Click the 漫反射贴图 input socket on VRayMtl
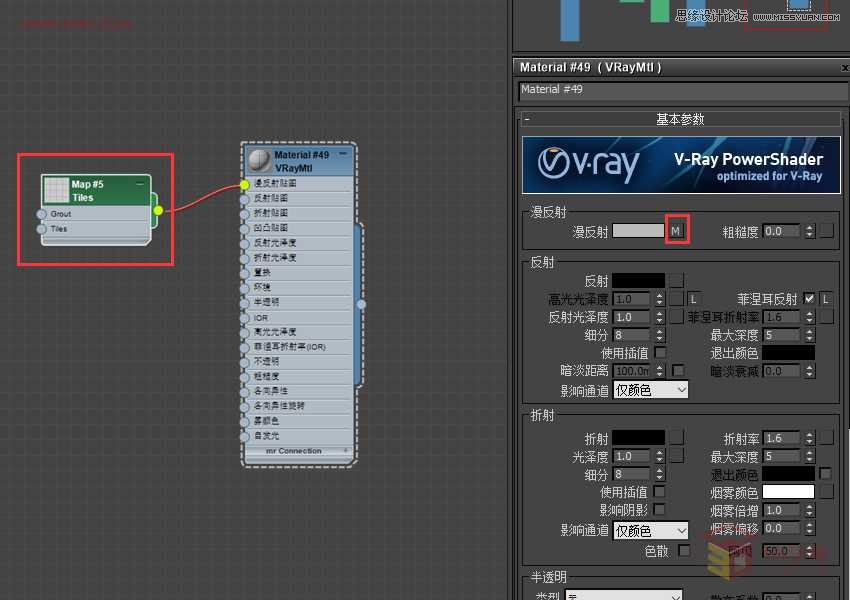Viewport: 850px width, 600px height. point(243,184)
